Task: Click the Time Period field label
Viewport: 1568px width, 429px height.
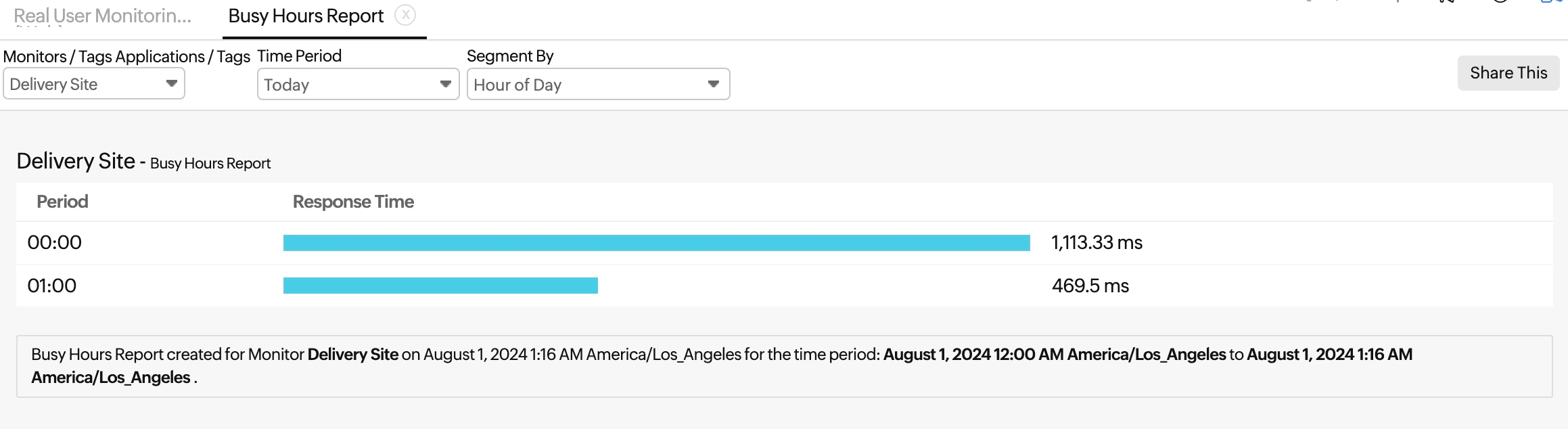Action: tap(299, 55)
